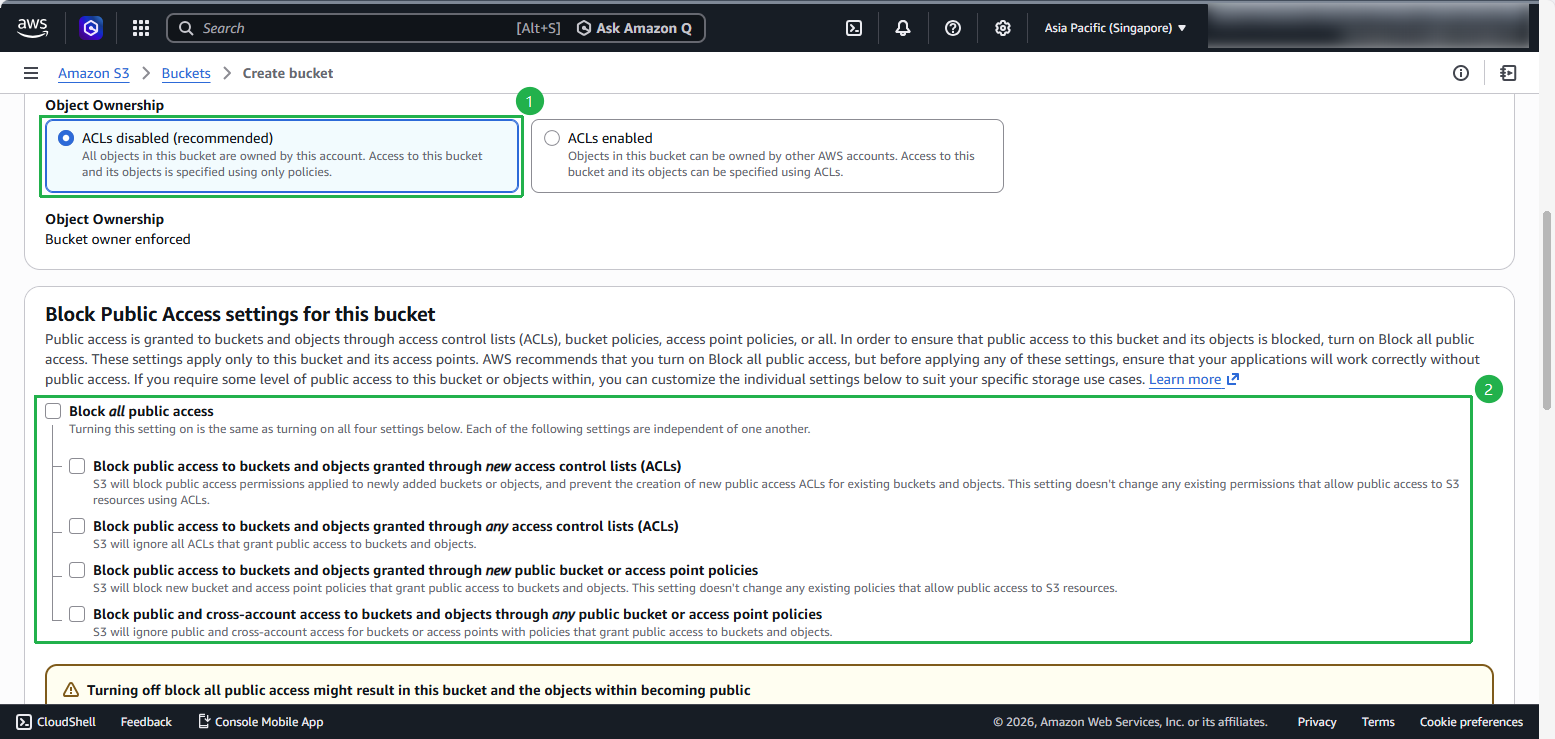Click the AWS logo home icon
Screen dimensions: 1555x739
point(33,28)
